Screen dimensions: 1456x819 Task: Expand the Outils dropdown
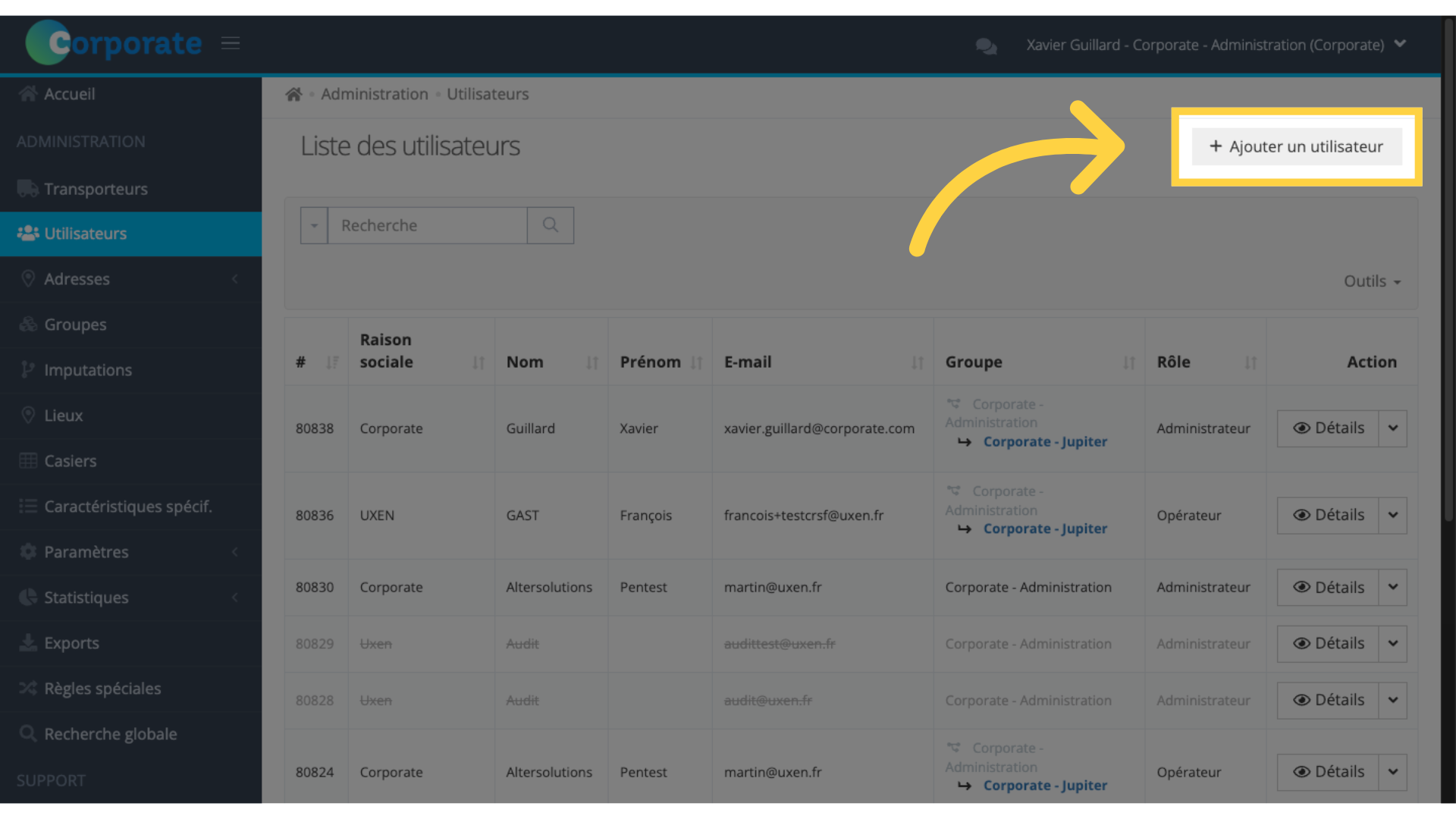pos(1372,281)
